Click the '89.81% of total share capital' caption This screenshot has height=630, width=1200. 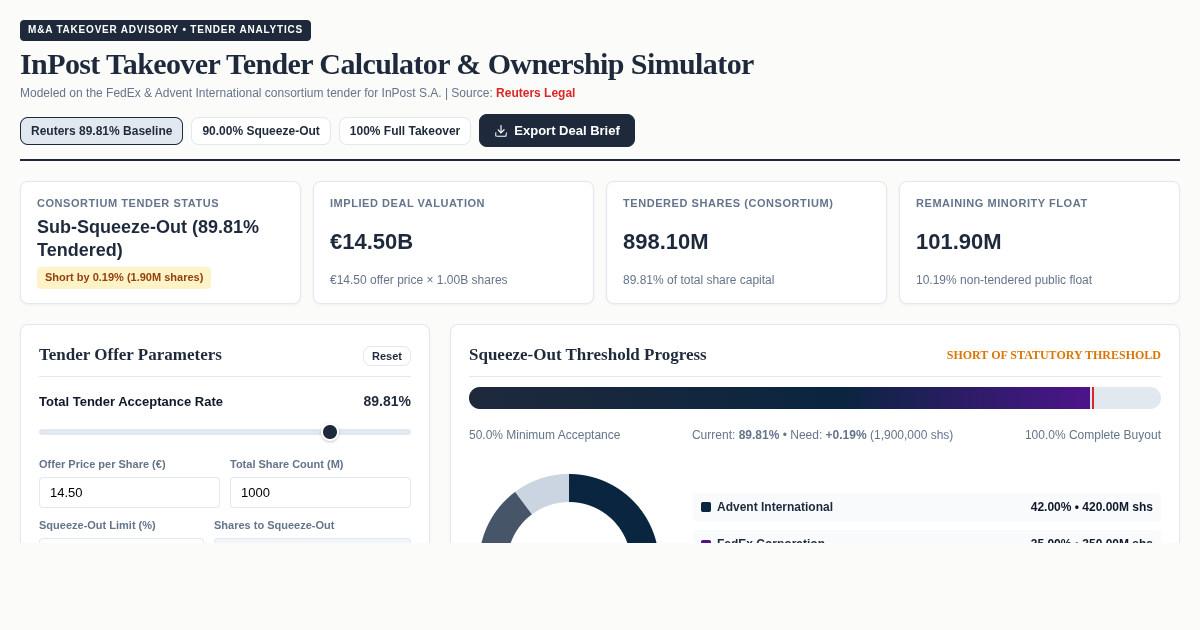tap(699, 280)
